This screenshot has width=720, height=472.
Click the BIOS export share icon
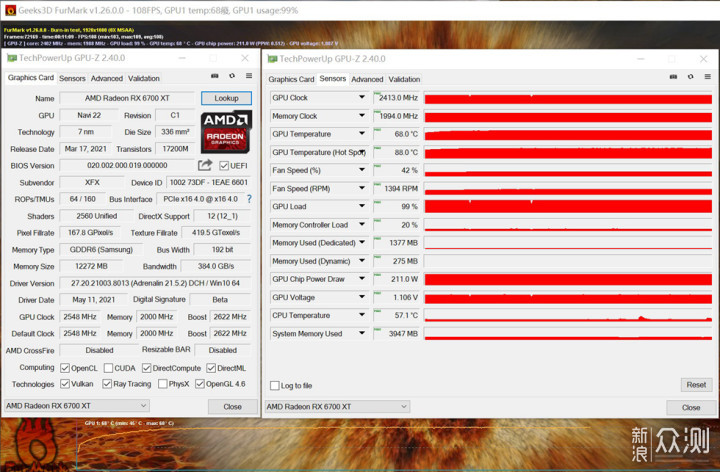point(205,165)
